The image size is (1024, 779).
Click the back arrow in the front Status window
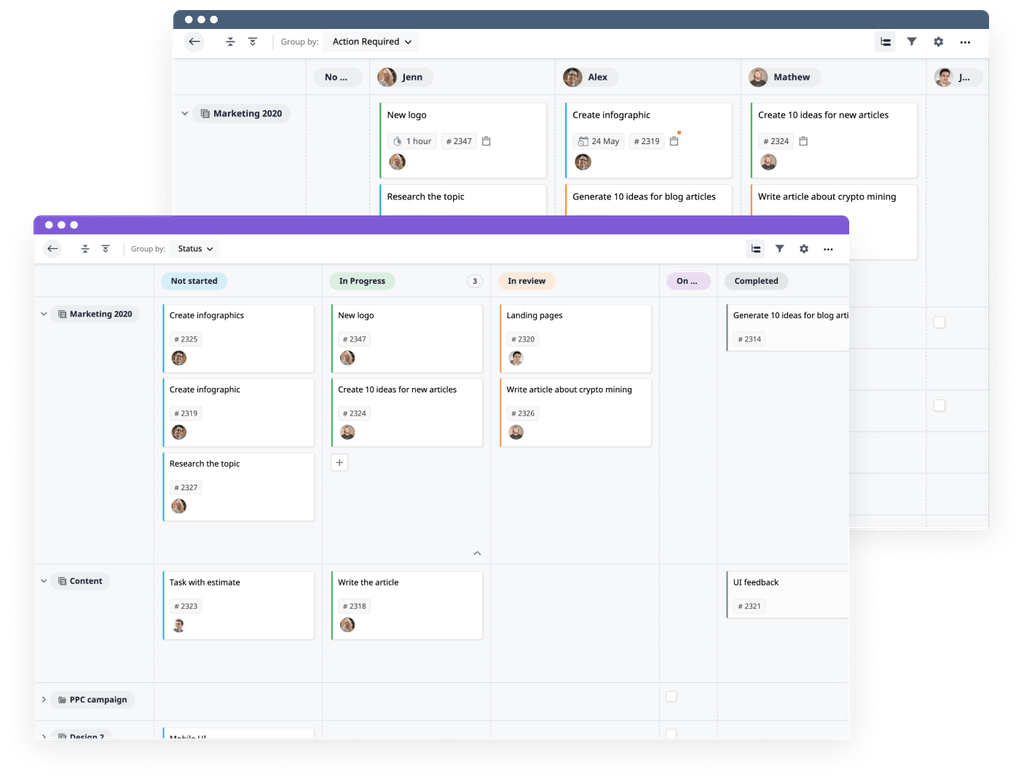coord(52,249)
